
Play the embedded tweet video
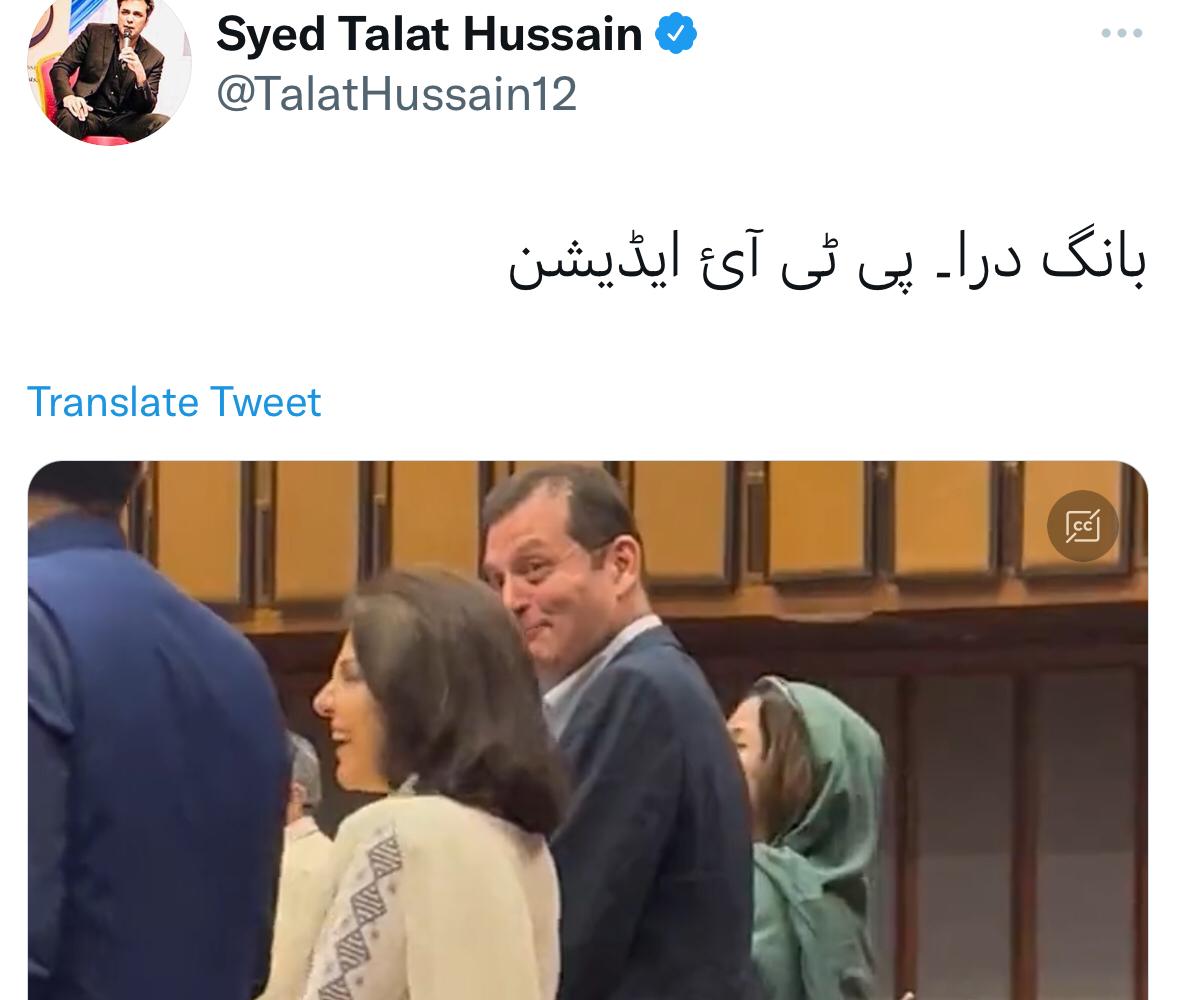pyautogui.click(x=587, y=730)
